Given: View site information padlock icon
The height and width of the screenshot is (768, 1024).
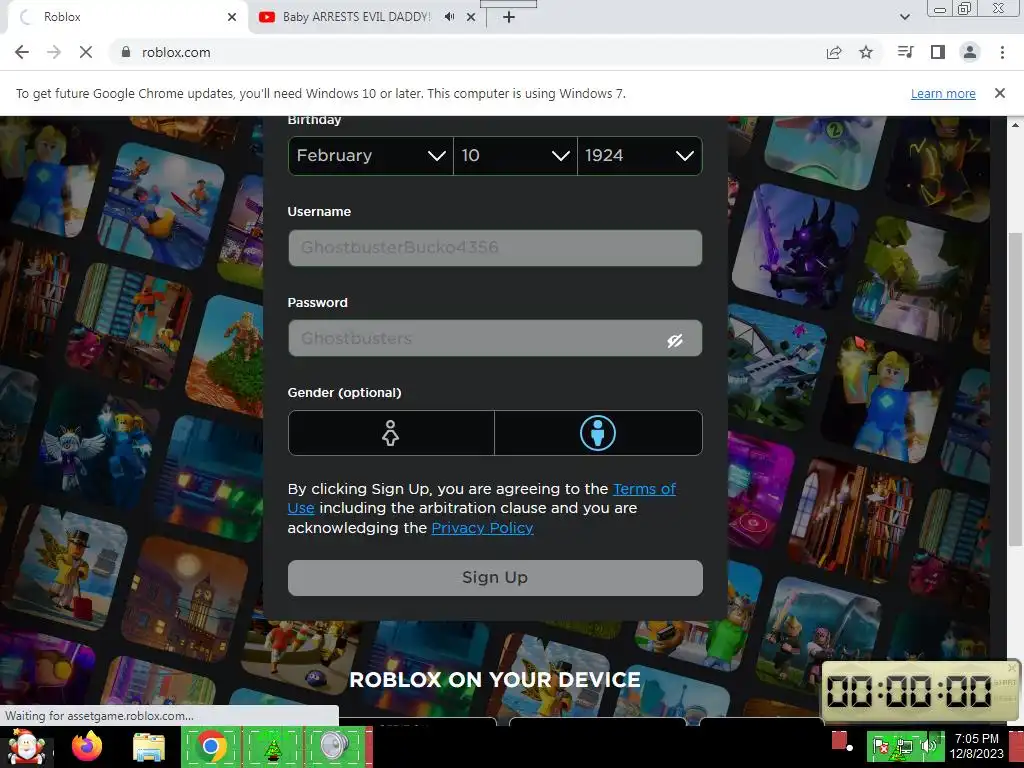Looking at the screenshot, I should [126, 52].
